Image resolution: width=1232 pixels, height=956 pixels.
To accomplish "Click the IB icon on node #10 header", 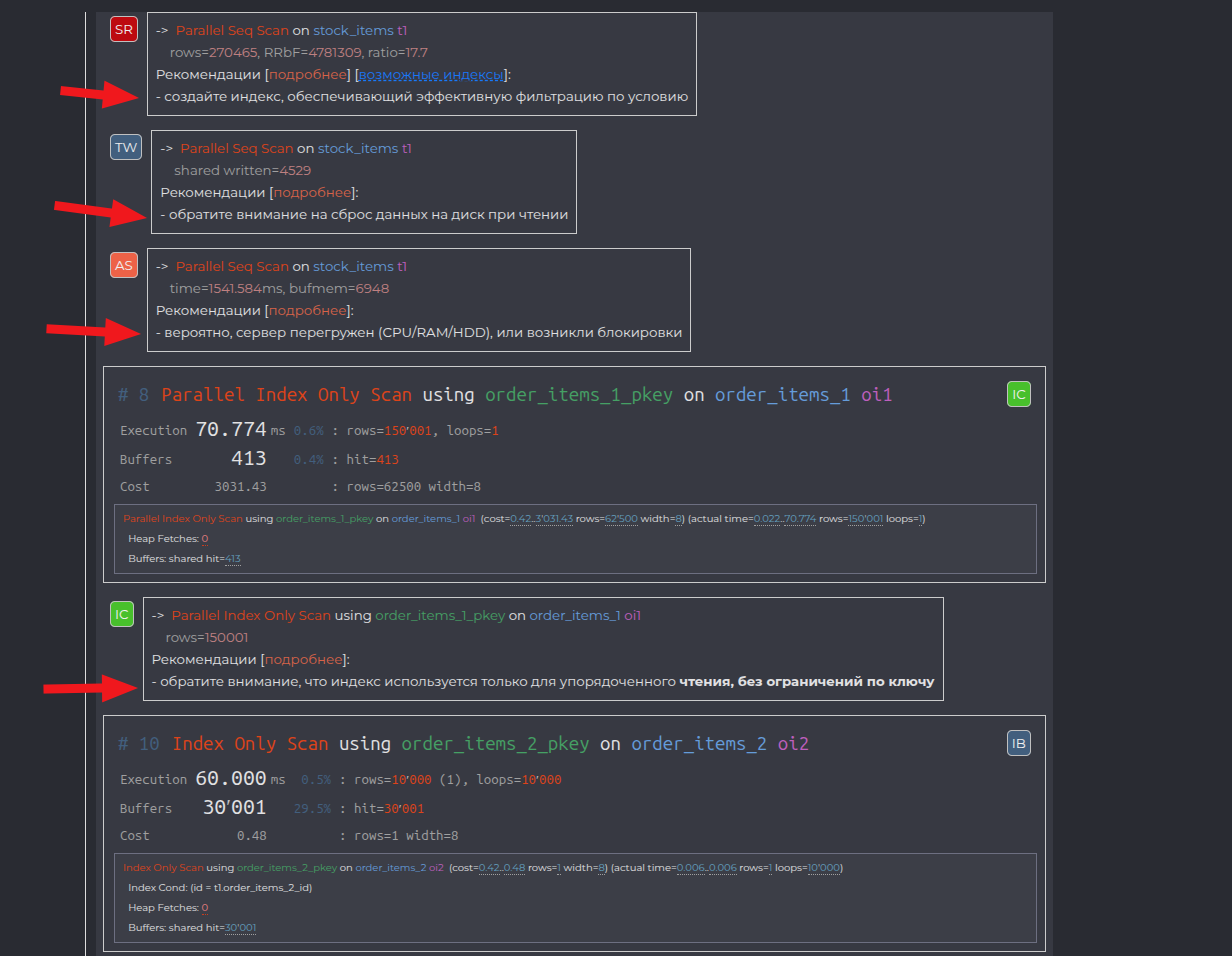I will [1018, 743].
